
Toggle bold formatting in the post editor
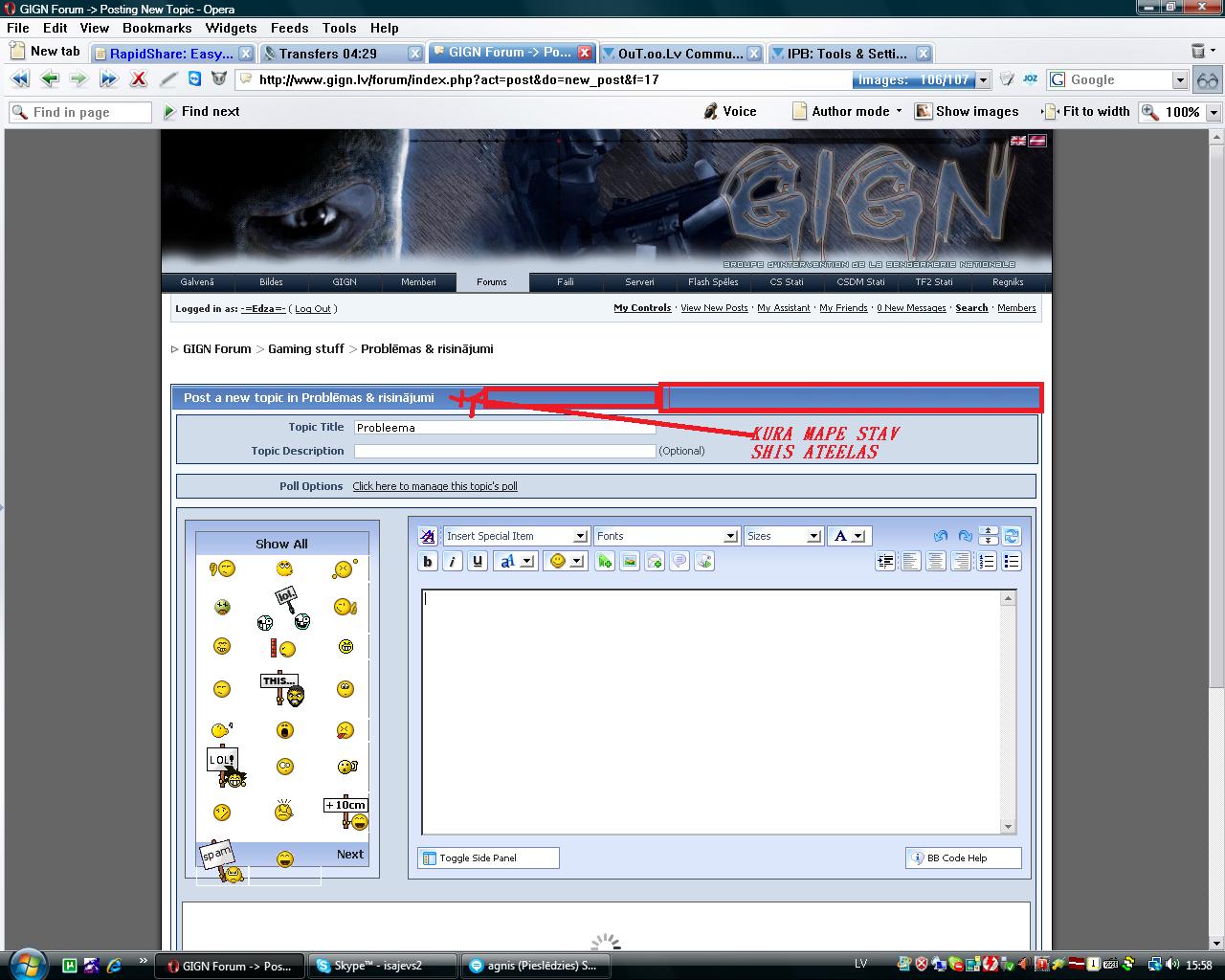(x=428, y=562)
